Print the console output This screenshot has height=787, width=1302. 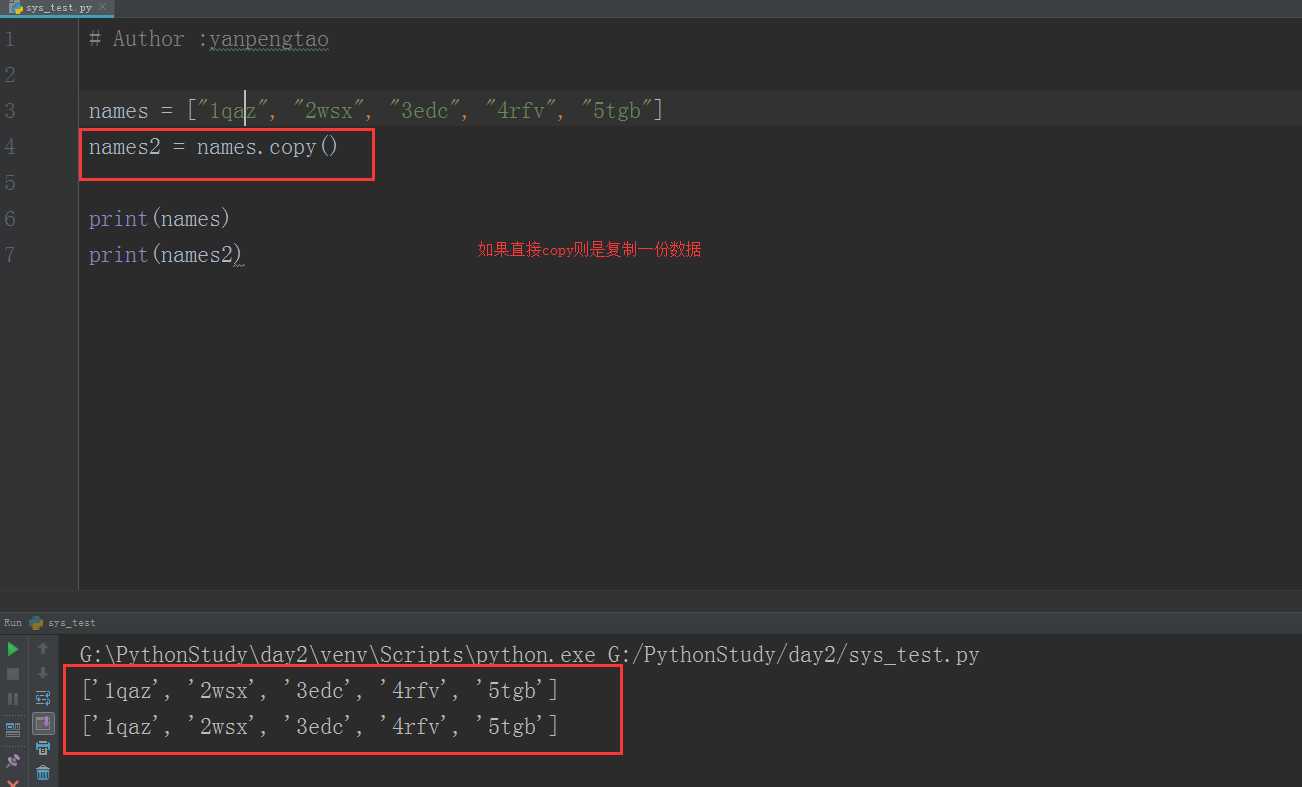point(43,748)
